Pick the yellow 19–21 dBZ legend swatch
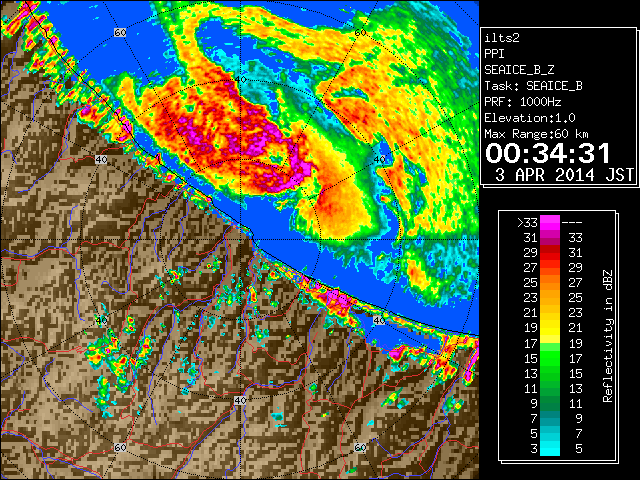 (550, 328)
